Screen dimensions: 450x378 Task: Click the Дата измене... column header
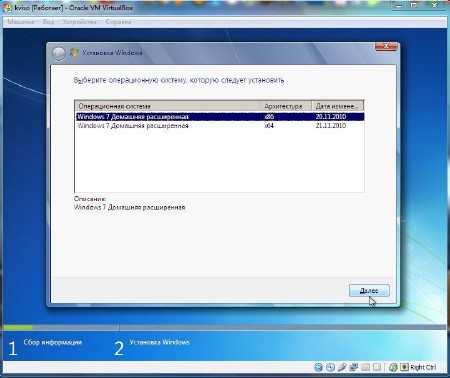coord(338,106)
